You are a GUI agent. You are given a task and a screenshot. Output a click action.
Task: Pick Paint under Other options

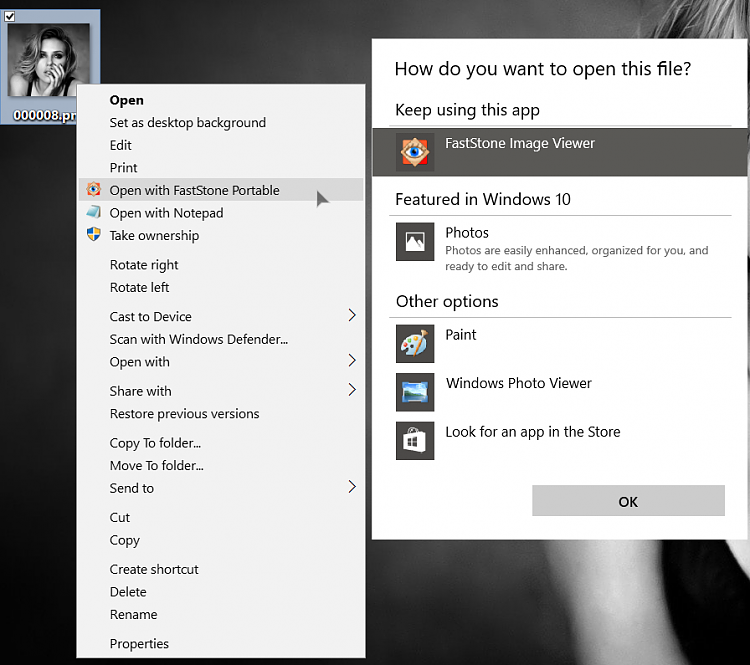[560, 344]
